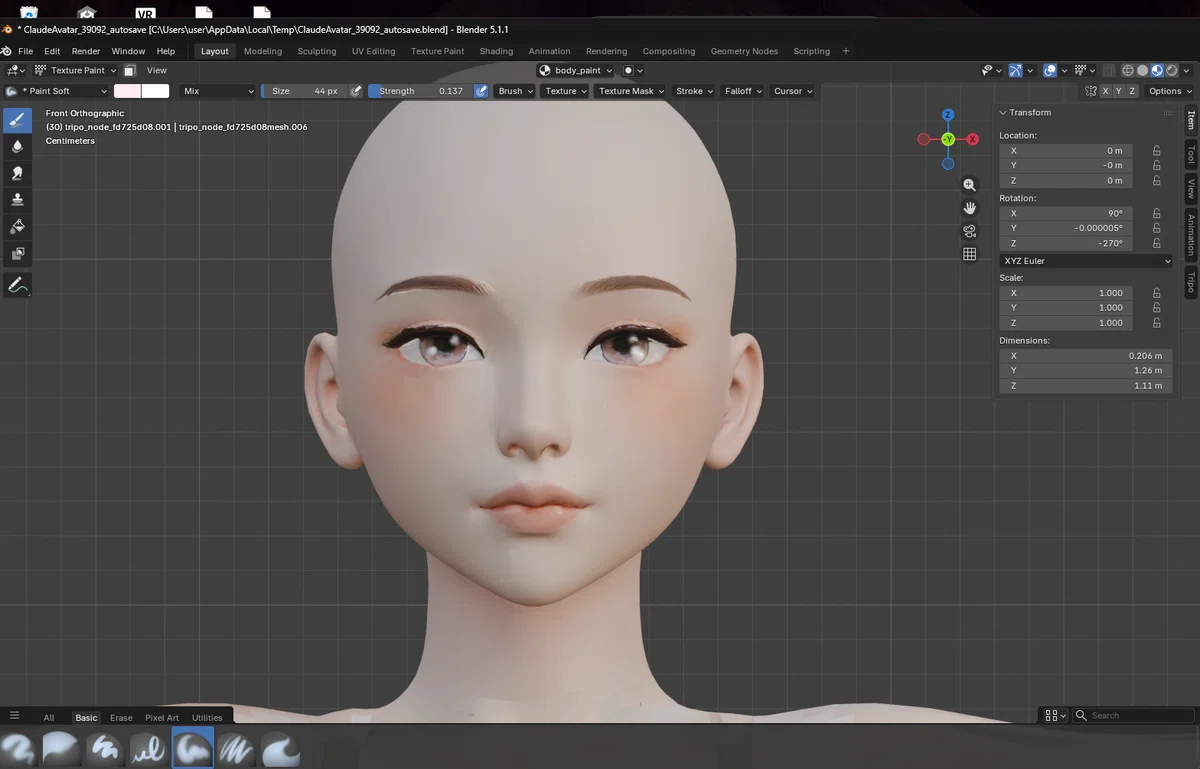Toggle the camera view icon
The width and height of the screenshot is (1200, 769).
(969, 231)
